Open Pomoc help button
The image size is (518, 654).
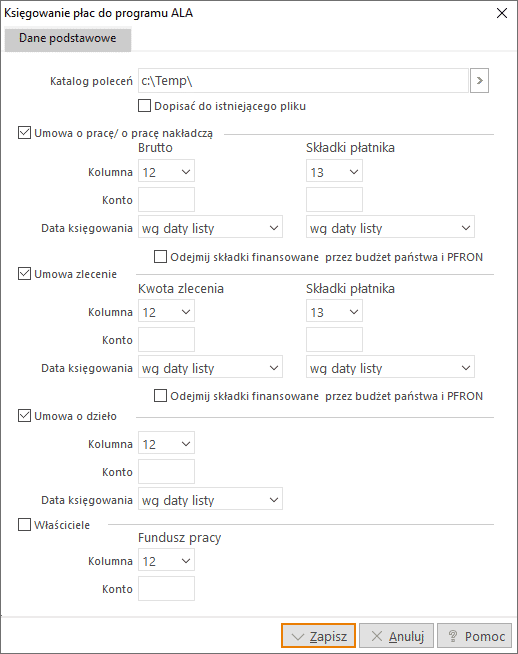click(475, 636)
